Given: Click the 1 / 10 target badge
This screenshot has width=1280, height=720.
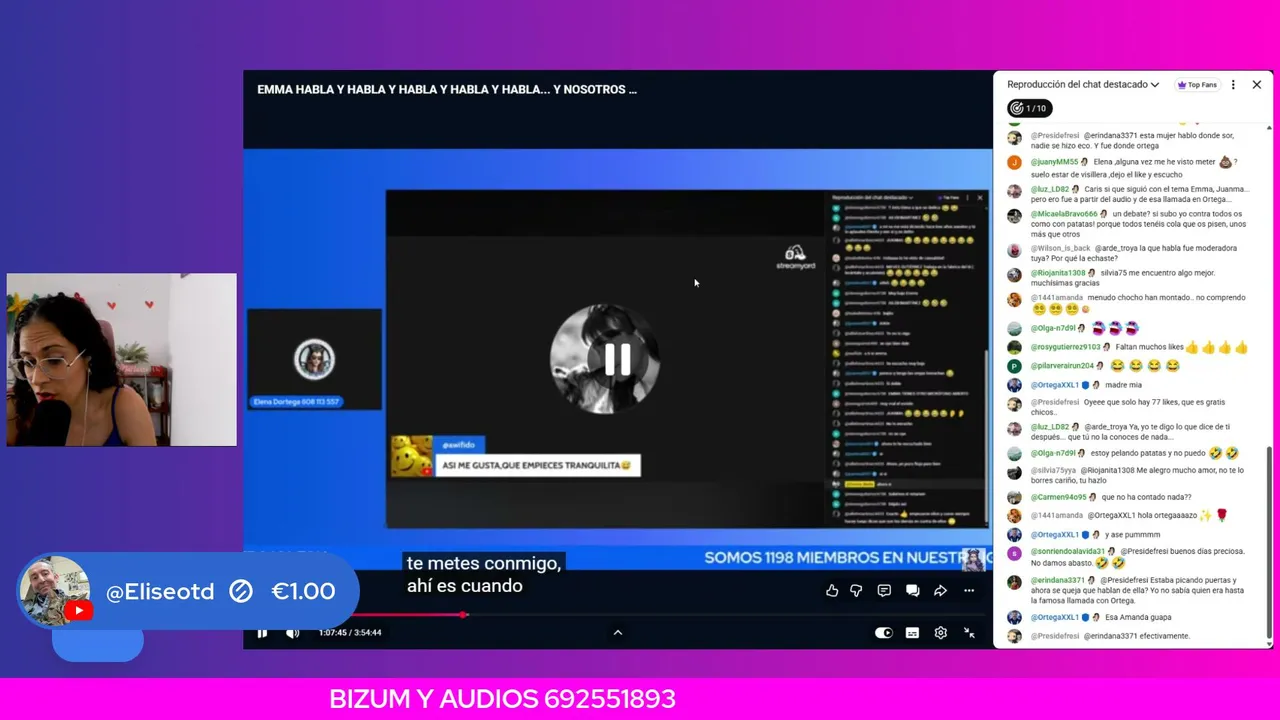Looking at the screenshot, I should click(x=1029, y=108).
